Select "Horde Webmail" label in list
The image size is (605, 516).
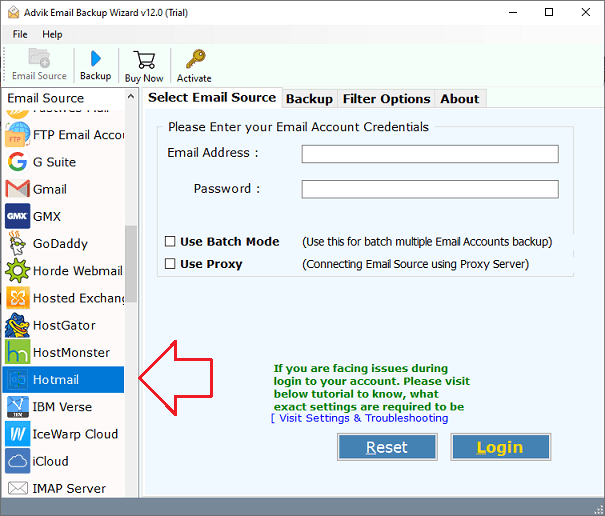[78, 271]
